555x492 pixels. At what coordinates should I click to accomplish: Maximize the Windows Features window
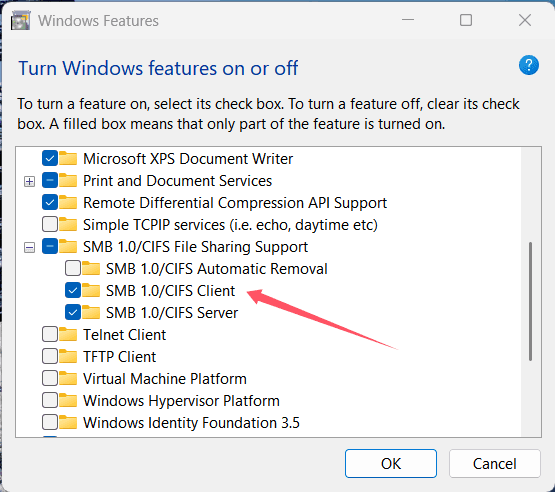point(466,20)
